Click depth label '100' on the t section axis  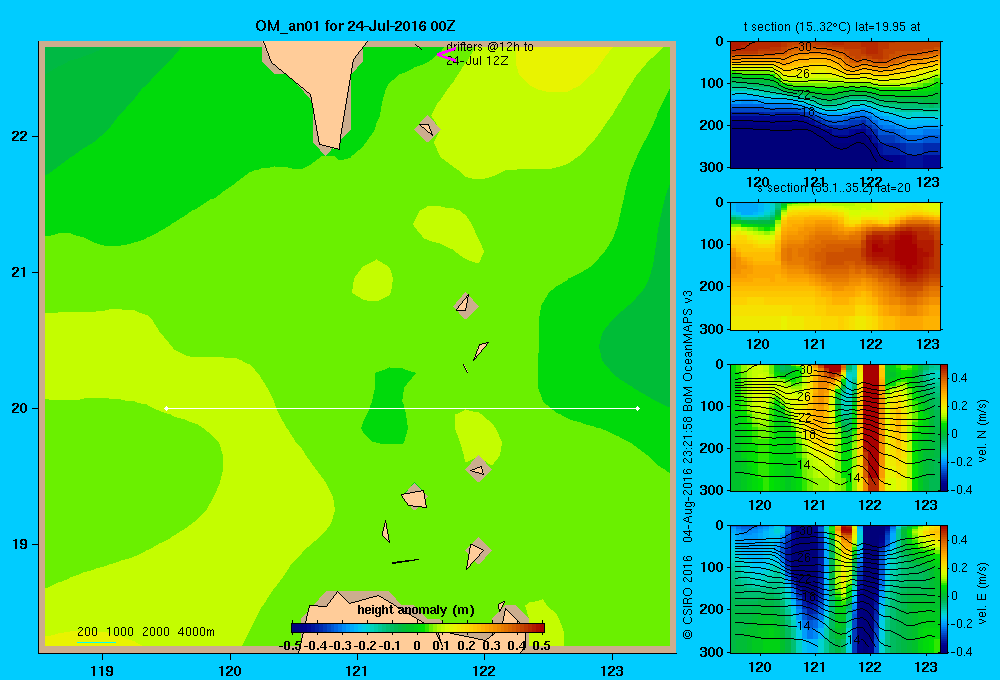tap(712, 83)
